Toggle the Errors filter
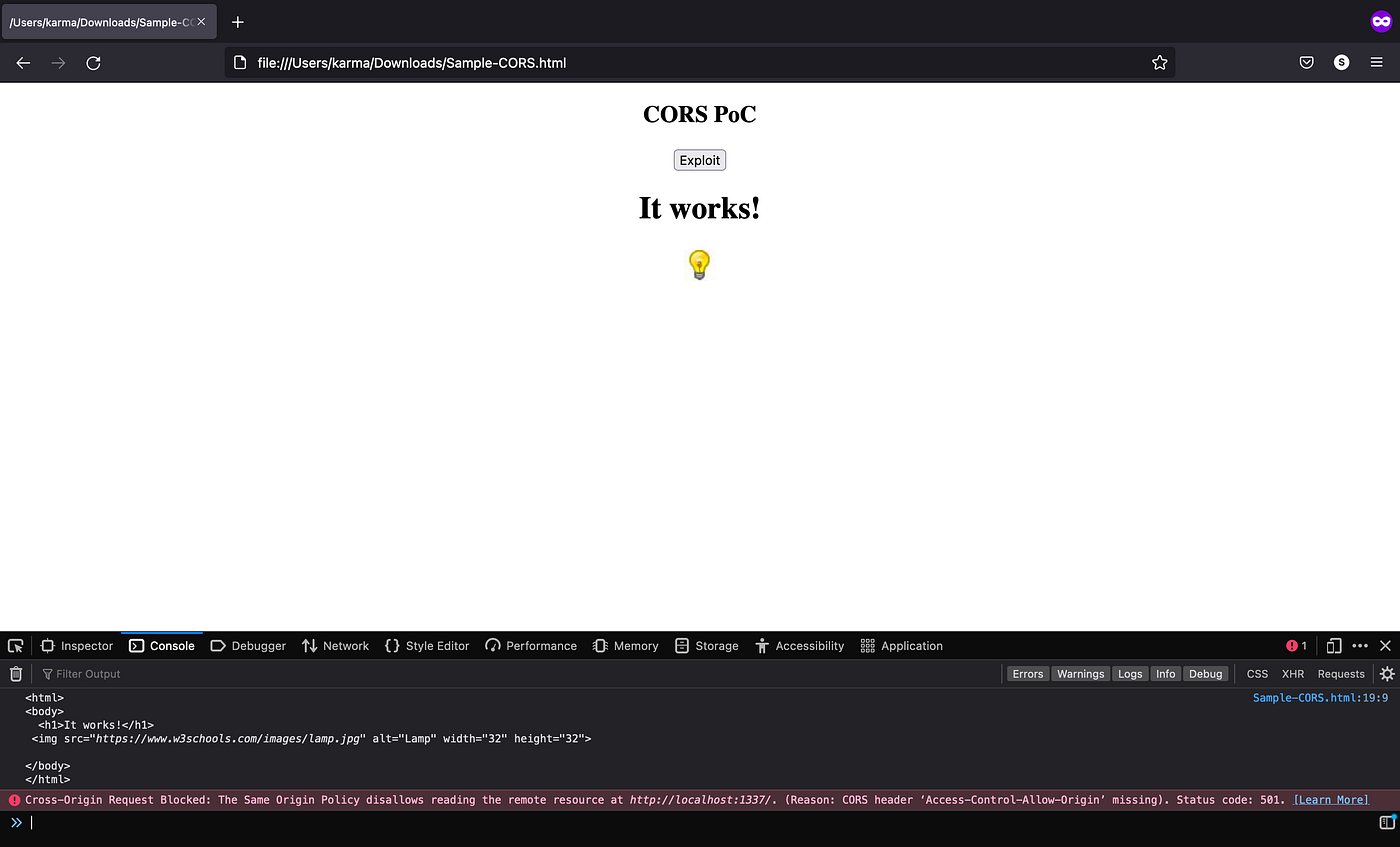This screenshot has height=847, width=1400. (x=1027, y=674)
